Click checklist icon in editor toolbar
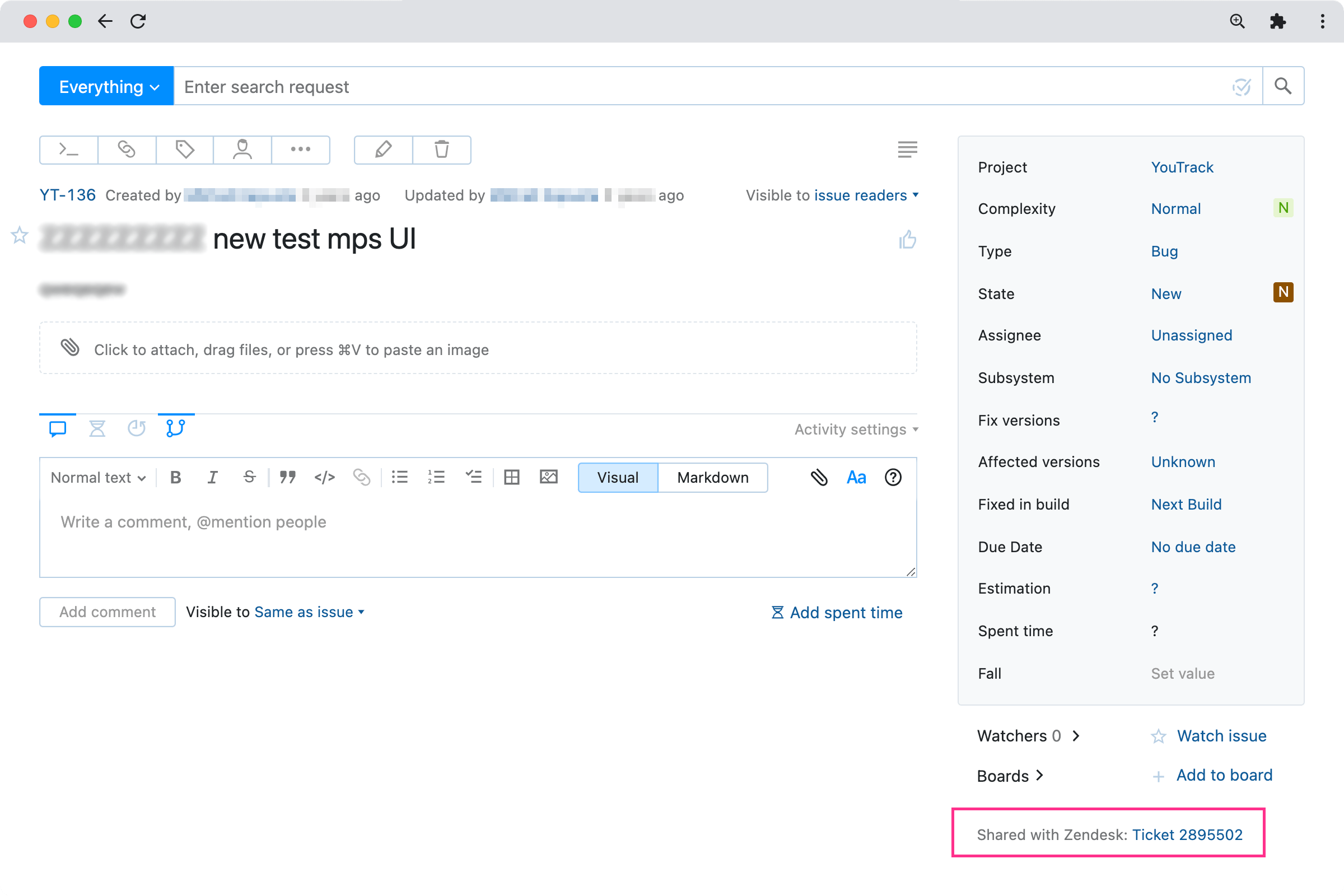This screenshot has height=896, width=1344. (473, 477)
